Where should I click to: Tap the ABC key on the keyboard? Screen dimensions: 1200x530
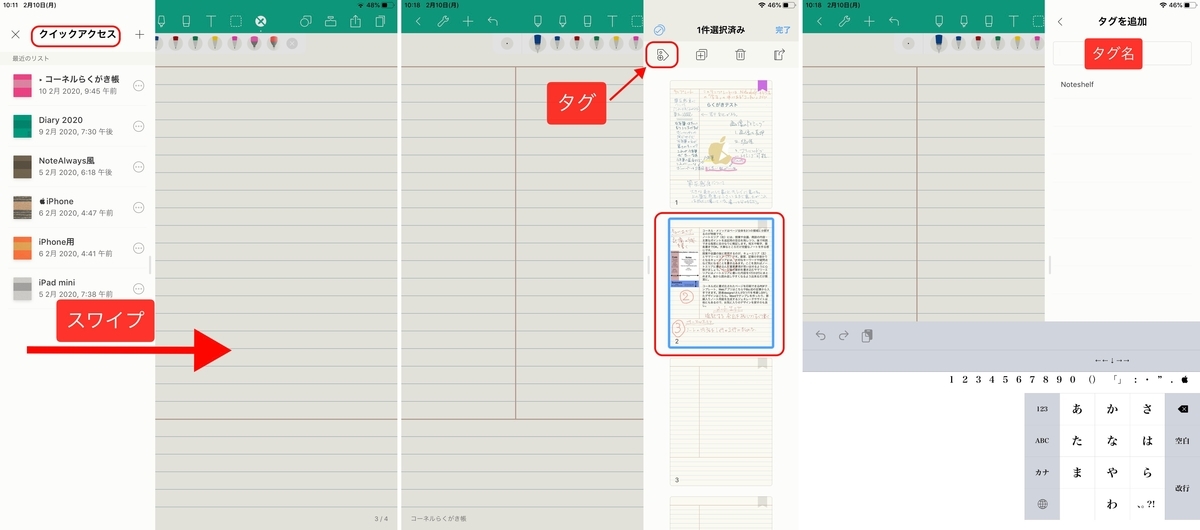[x=1041, y=440]
